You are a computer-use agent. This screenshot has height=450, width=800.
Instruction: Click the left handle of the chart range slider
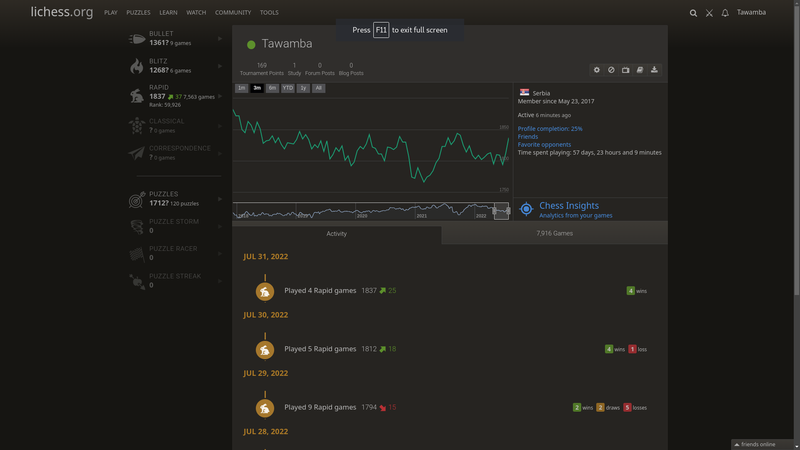point(494,211)
